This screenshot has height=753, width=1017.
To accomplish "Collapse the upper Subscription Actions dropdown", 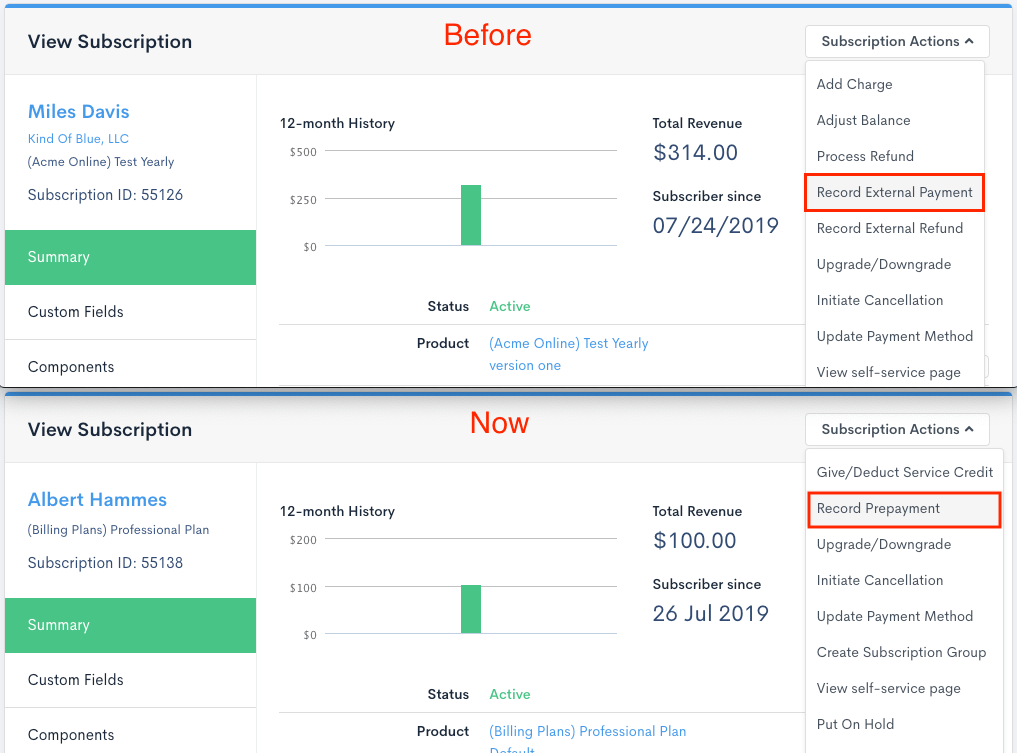I will 896,41.
